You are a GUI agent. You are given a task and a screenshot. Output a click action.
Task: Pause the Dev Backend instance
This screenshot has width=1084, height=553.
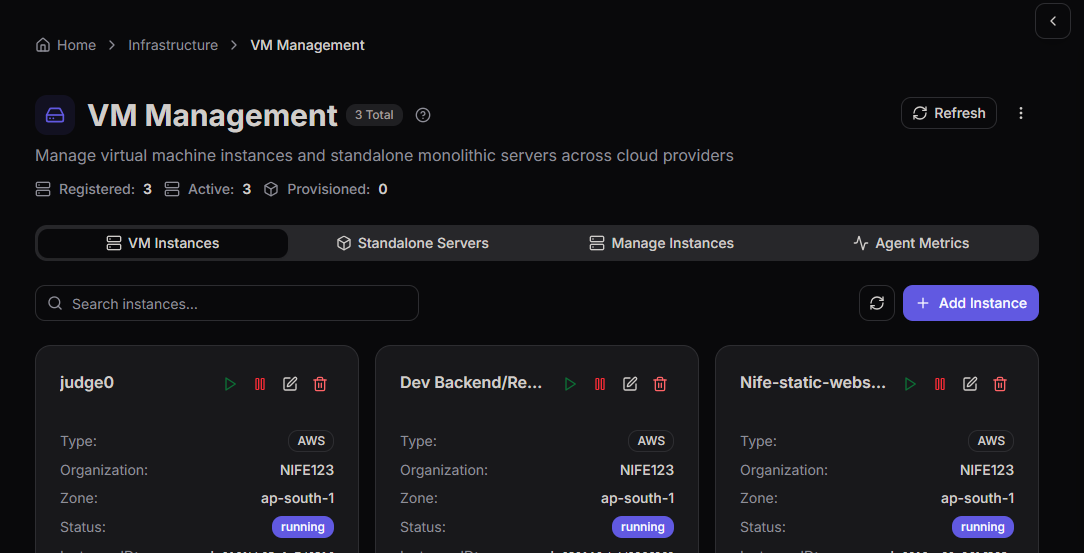pyautogui.click(x=600, y=384)
